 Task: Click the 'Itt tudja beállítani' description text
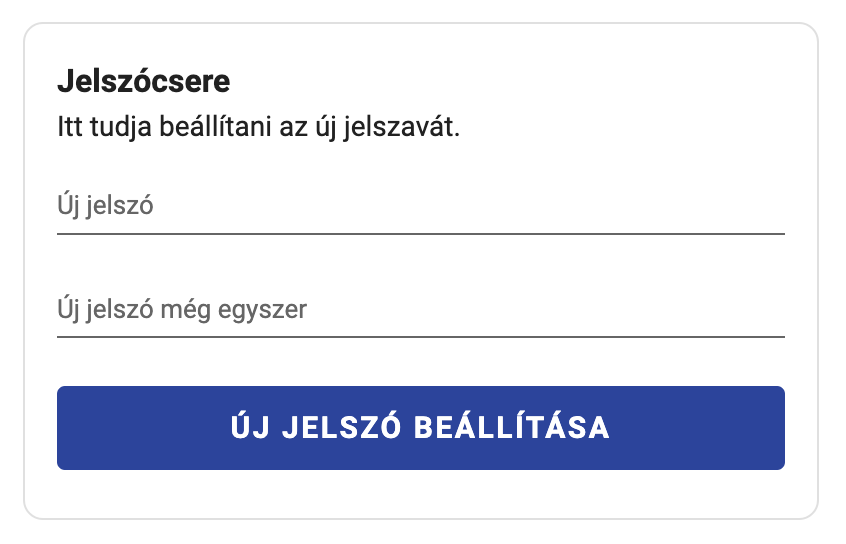(258, 128)
